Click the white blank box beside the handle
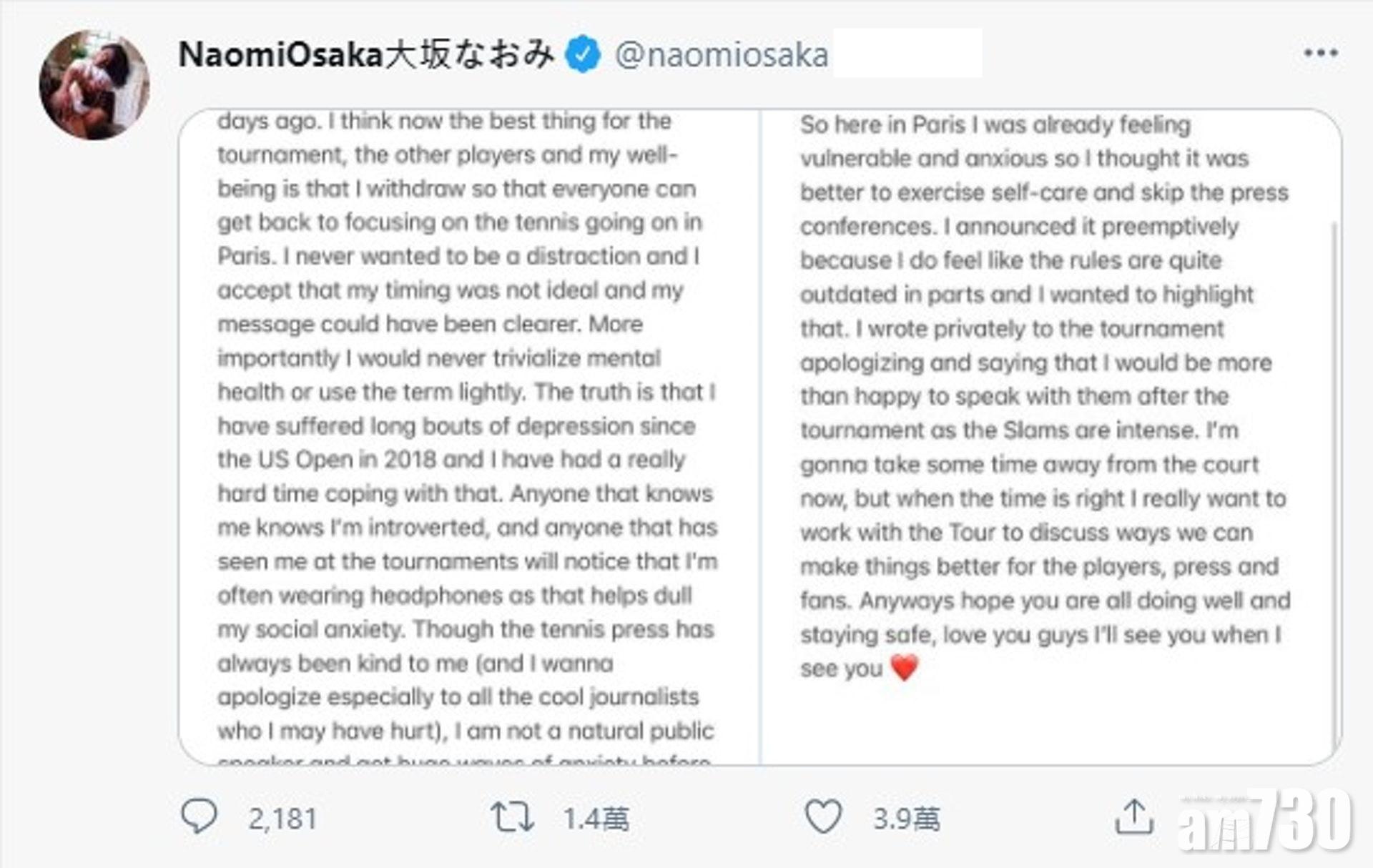This screenshot has width=1373, height=868. coord(907,53)
